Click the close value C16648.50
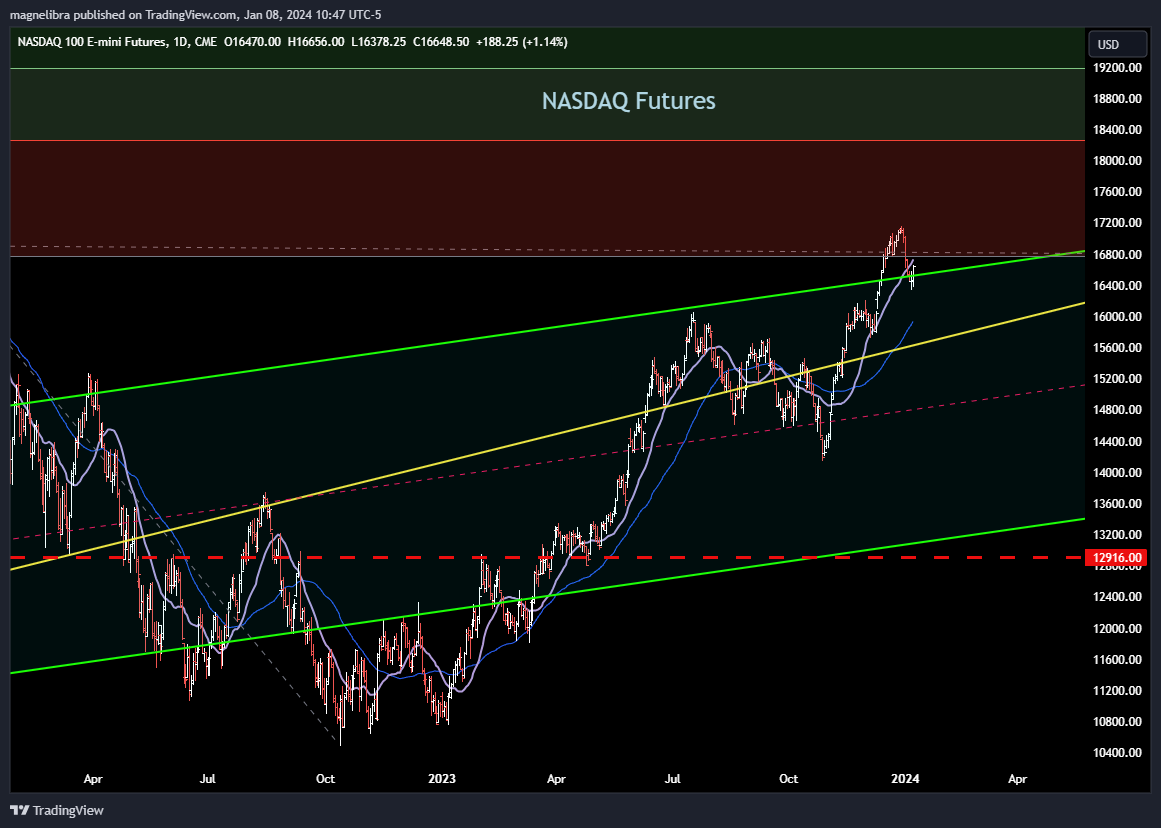 click(441, 42)
